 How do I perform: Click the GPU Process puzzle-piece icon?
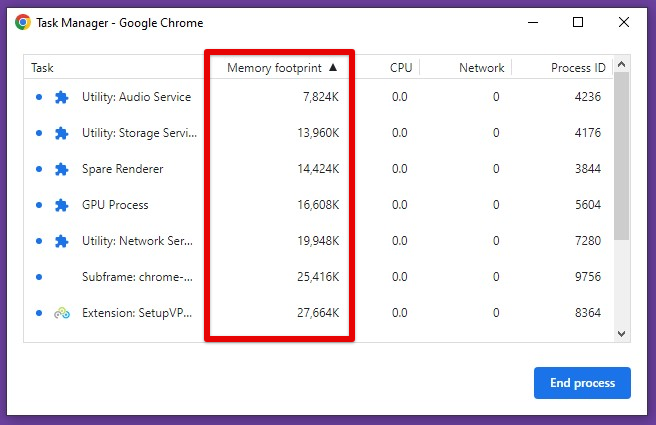coord(62,205)
